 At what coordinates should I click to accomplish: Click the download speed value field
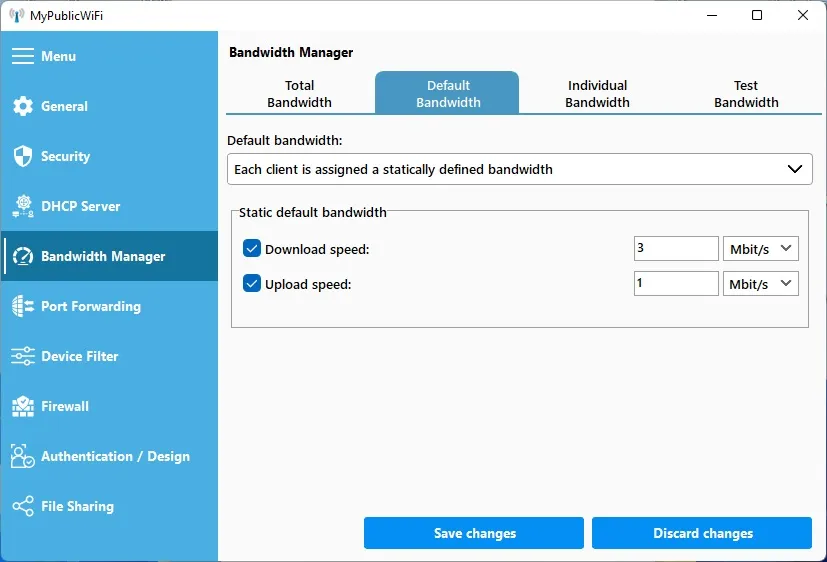pyautogui.click(x=676, y=249)
